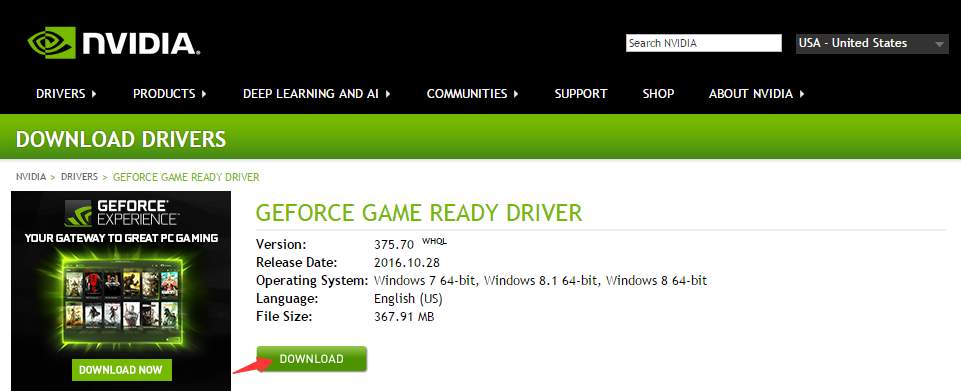Focus the Search NVIDIA field
This screenshot has width=961, height=391.
(x=704, y=43)
